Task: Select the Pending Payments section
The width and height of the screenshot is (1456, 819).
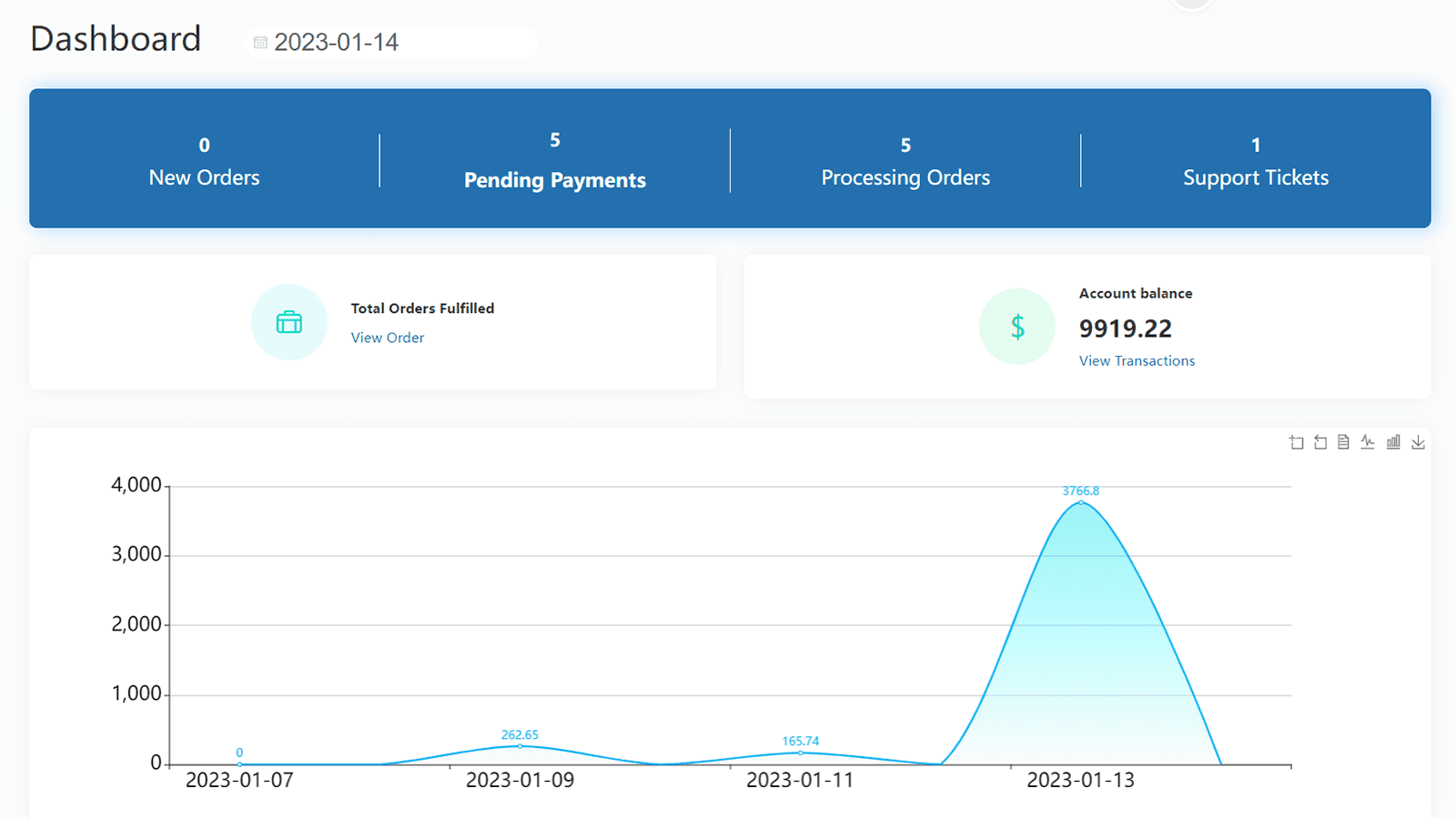Action: [x=554, y=162]
